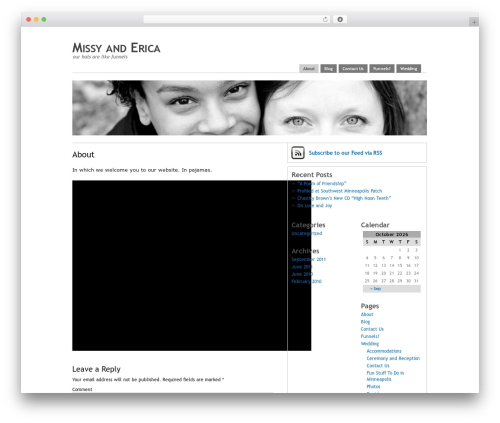Open Funnels? in Pages list
The image size is (500, 423).
click(x=370, y=336)
